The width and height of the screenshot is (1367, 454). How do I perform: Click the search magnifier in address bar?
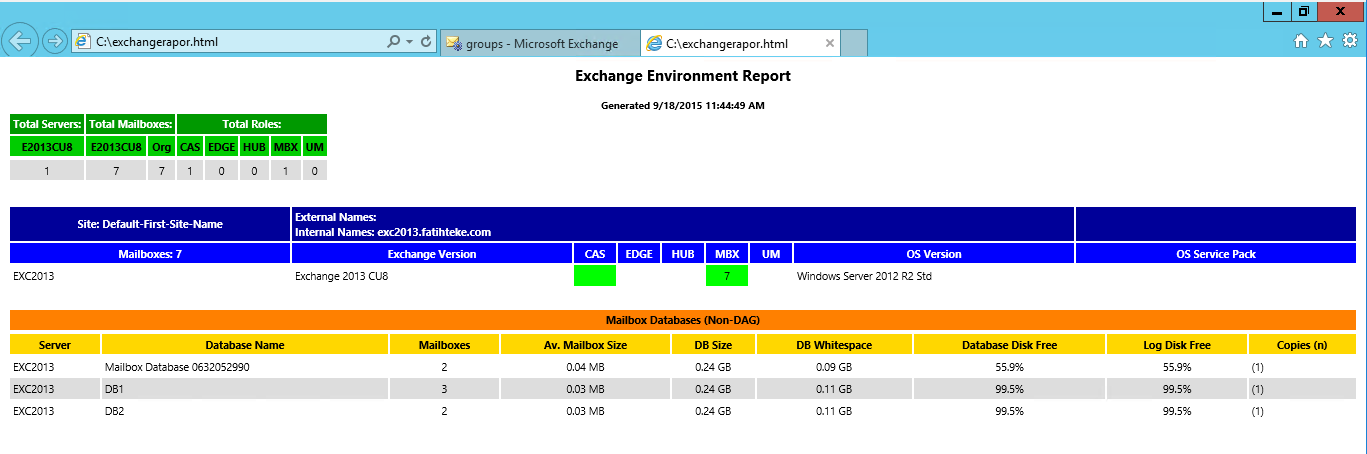click(x=394, y=42)
